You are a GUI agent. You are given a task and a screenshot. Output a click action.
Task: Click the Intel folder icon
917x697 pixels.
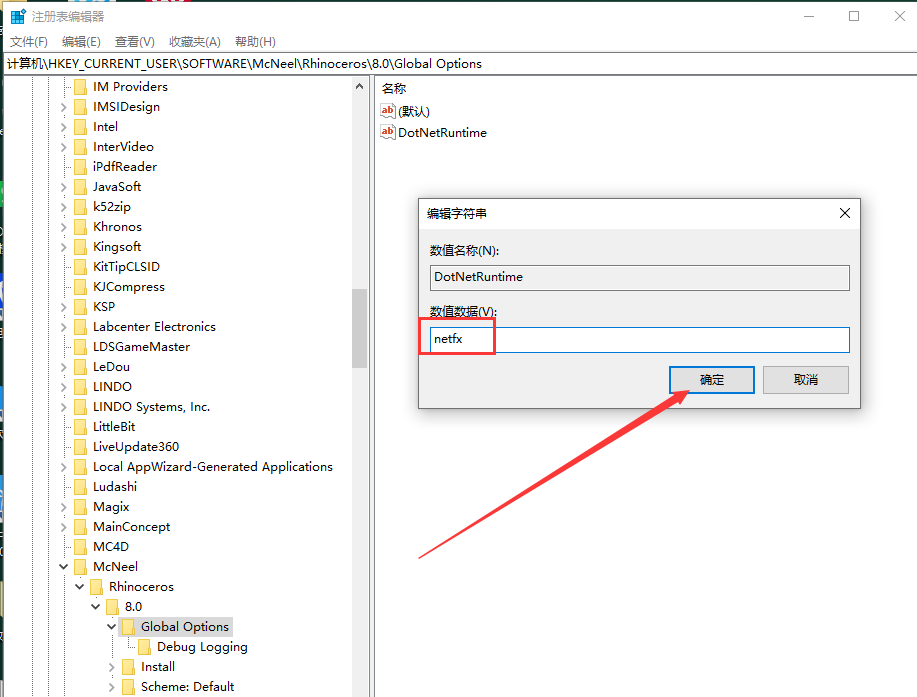coord(81,127)
